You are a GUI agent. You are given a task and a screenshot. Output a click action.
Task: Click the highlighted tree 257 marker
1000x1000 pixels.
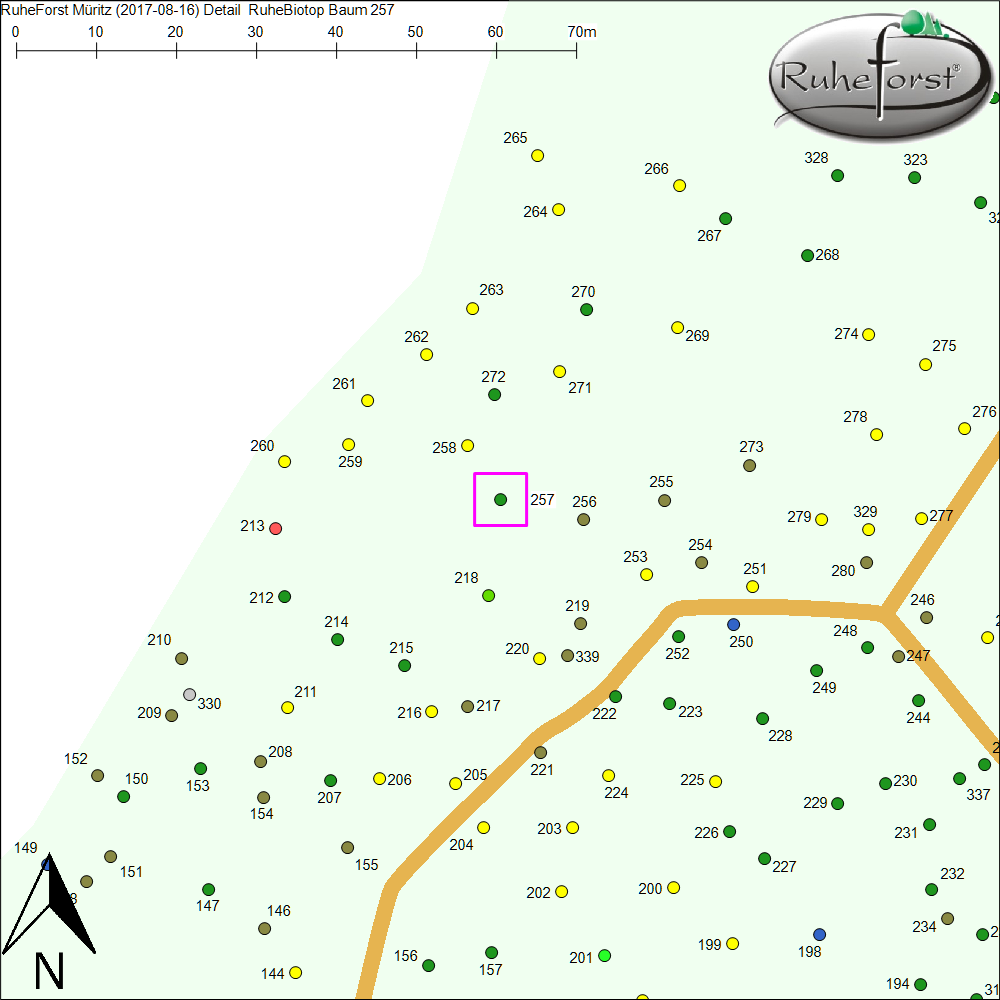[x=500, y=499]
